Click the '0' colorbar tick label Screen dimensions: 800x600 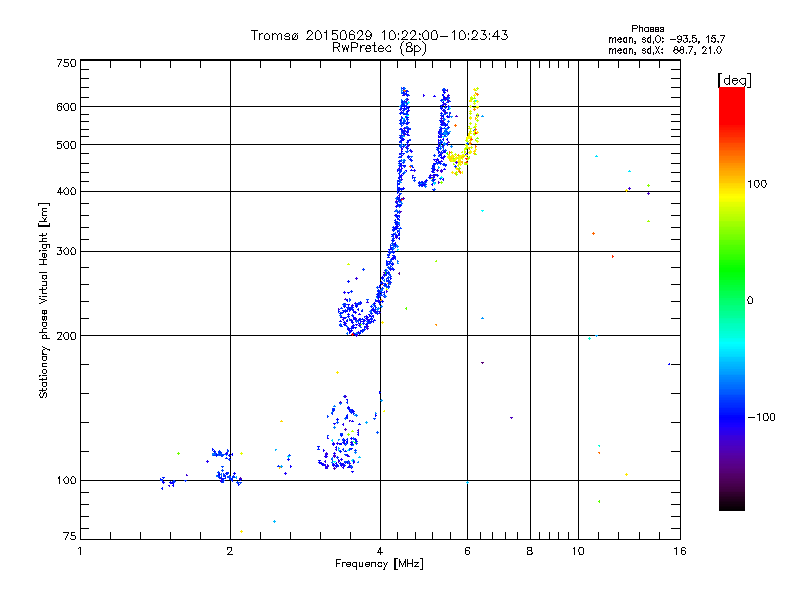tap(750, 301)
